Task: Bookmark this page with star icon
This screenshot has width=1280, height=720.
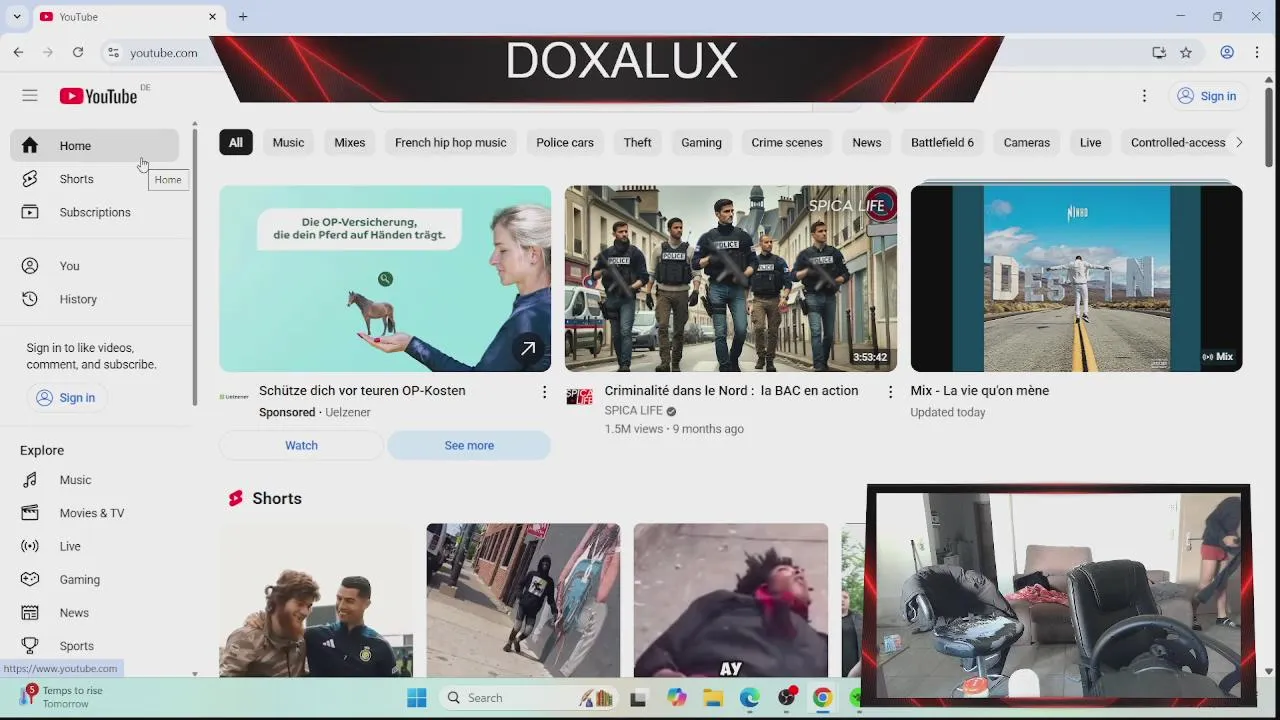Action: click(1186, 53)
